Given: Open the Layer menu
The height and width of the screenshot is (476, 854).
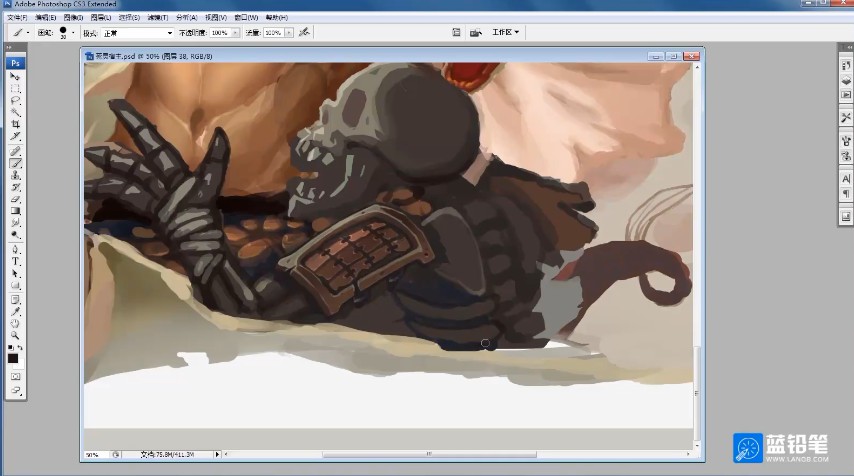Looking at the screenshot, I should point(101,17).
